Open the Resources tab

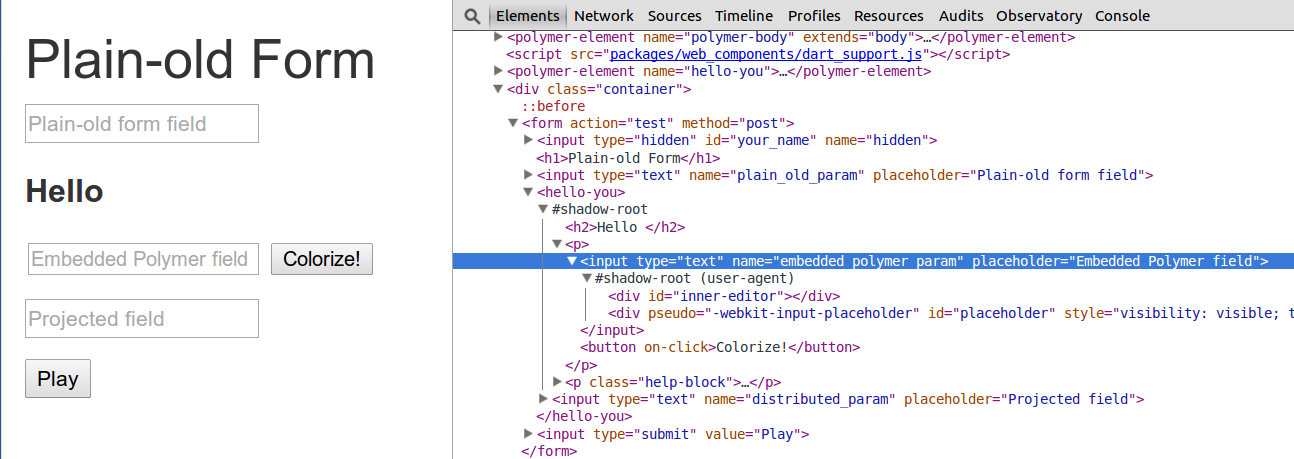(889, 16)
